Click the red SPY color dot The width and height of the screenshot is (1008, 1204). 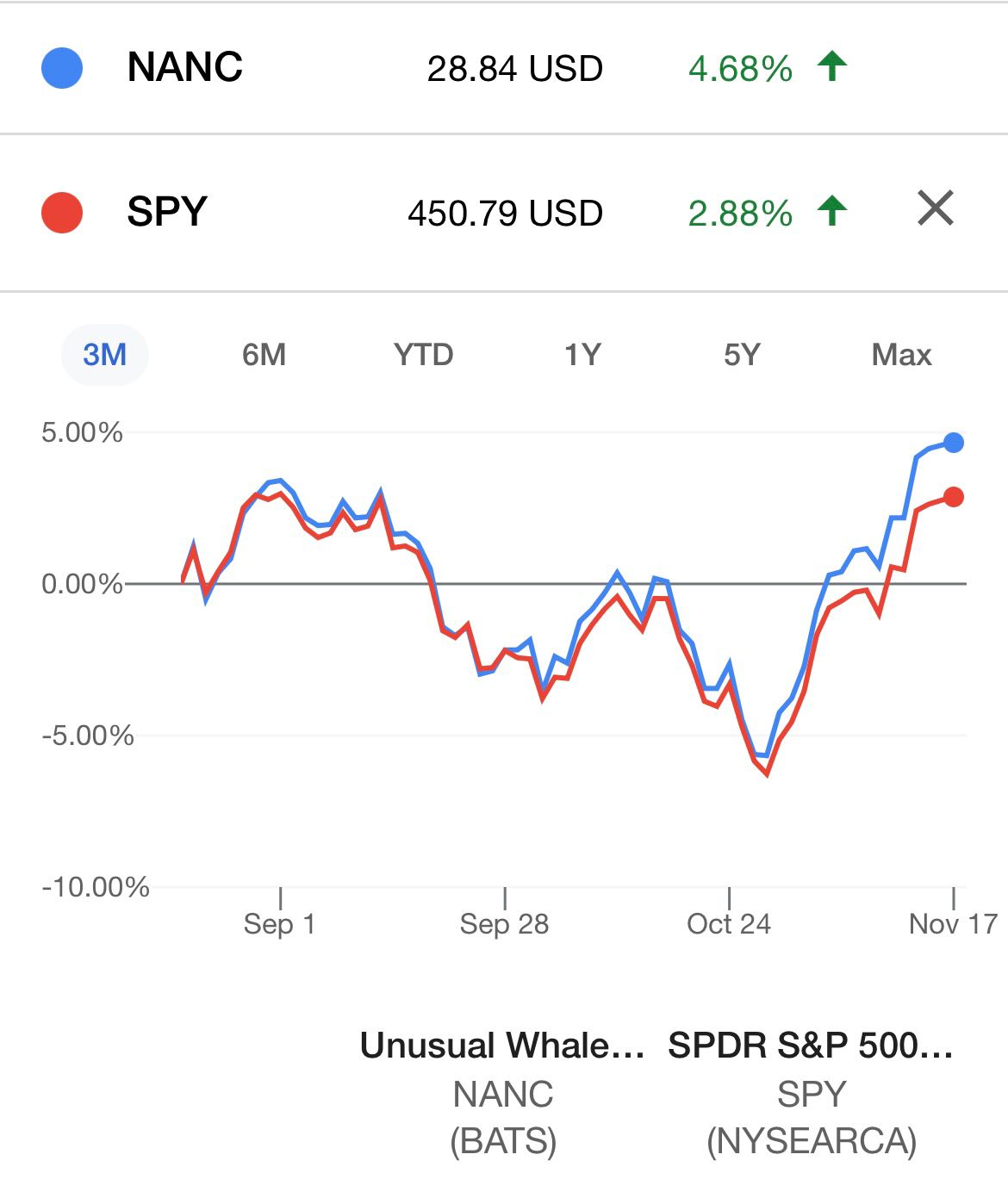pyautogui.click(x=62, y=213)
